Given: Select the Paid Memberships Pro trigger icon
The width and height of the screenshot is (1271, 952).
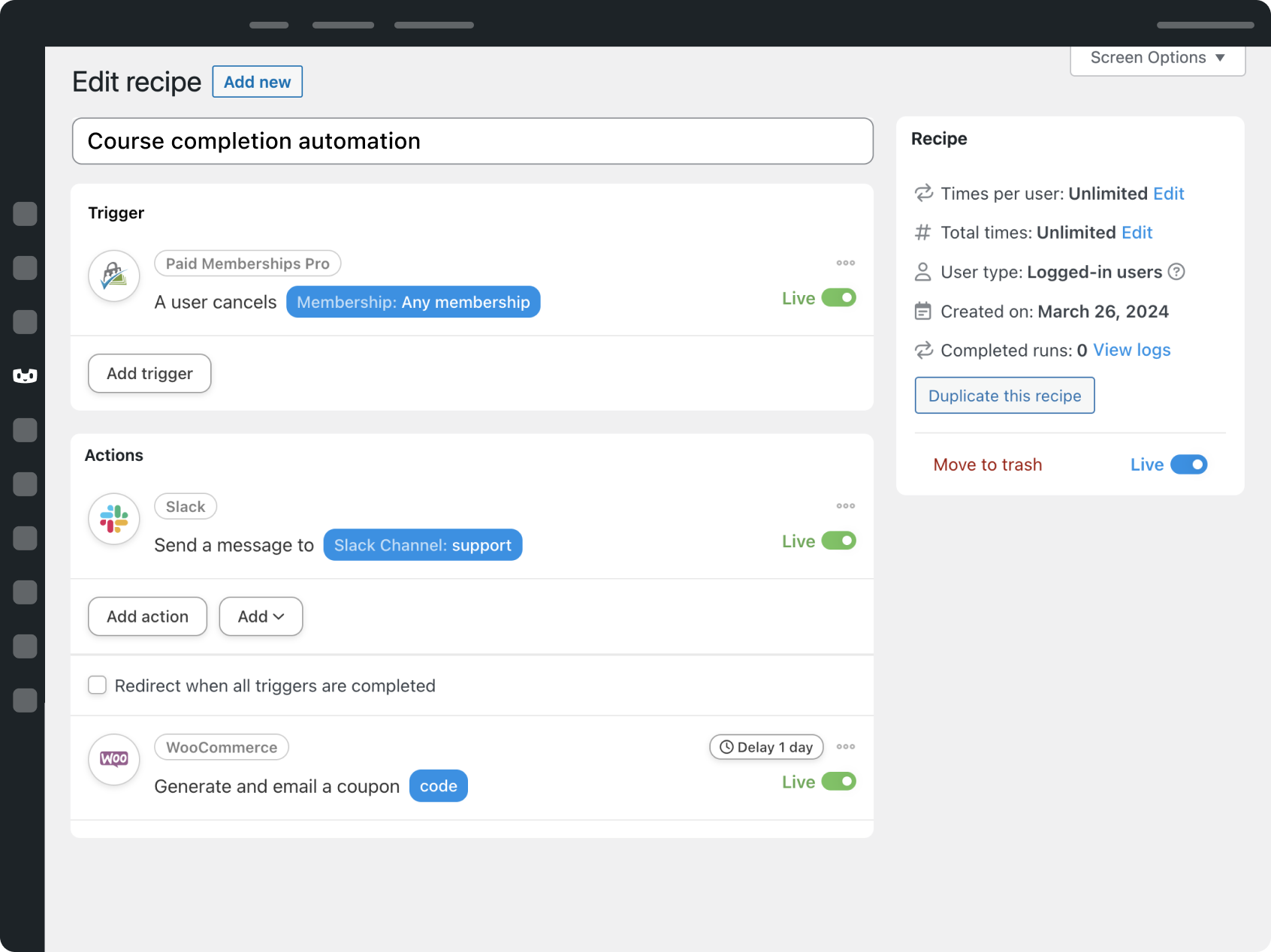Looking at the screenshot, I should click(x=113, y=276).
